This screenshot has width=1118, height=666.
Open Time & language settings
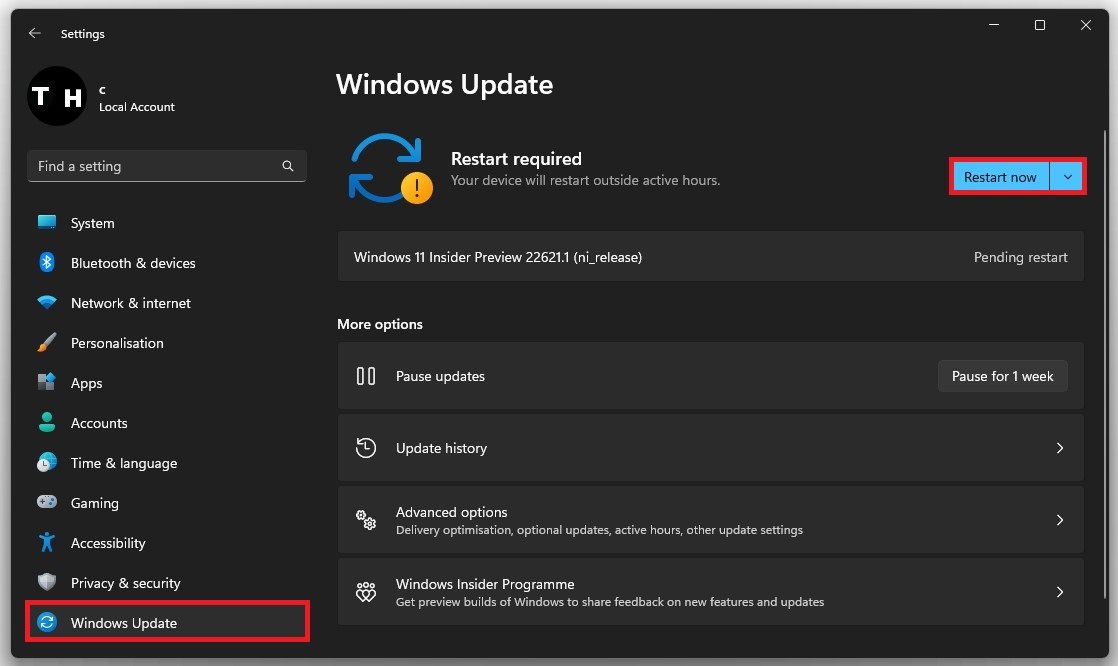(167, 463)
